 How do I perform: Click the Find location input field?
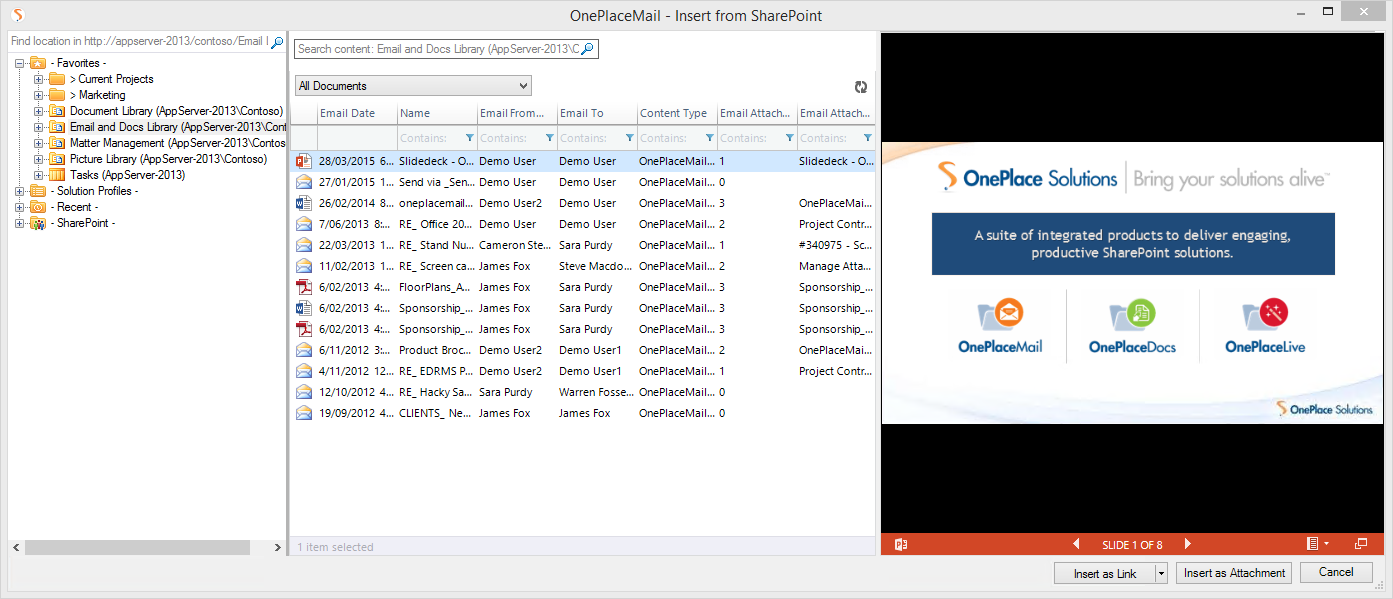coord(139,42)
